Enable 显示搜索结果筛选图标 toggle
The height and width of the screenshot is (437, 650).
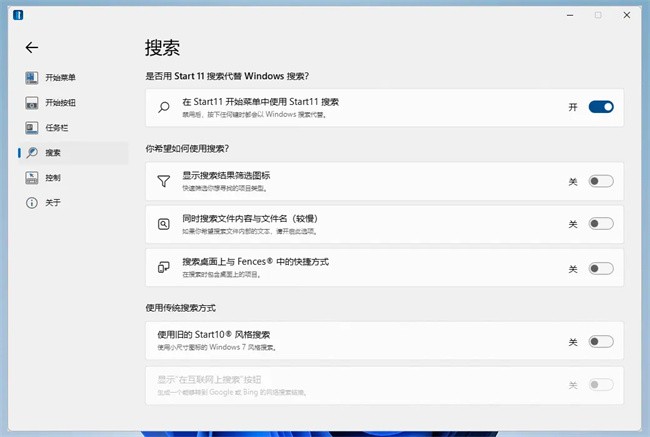tap(601, 181)
